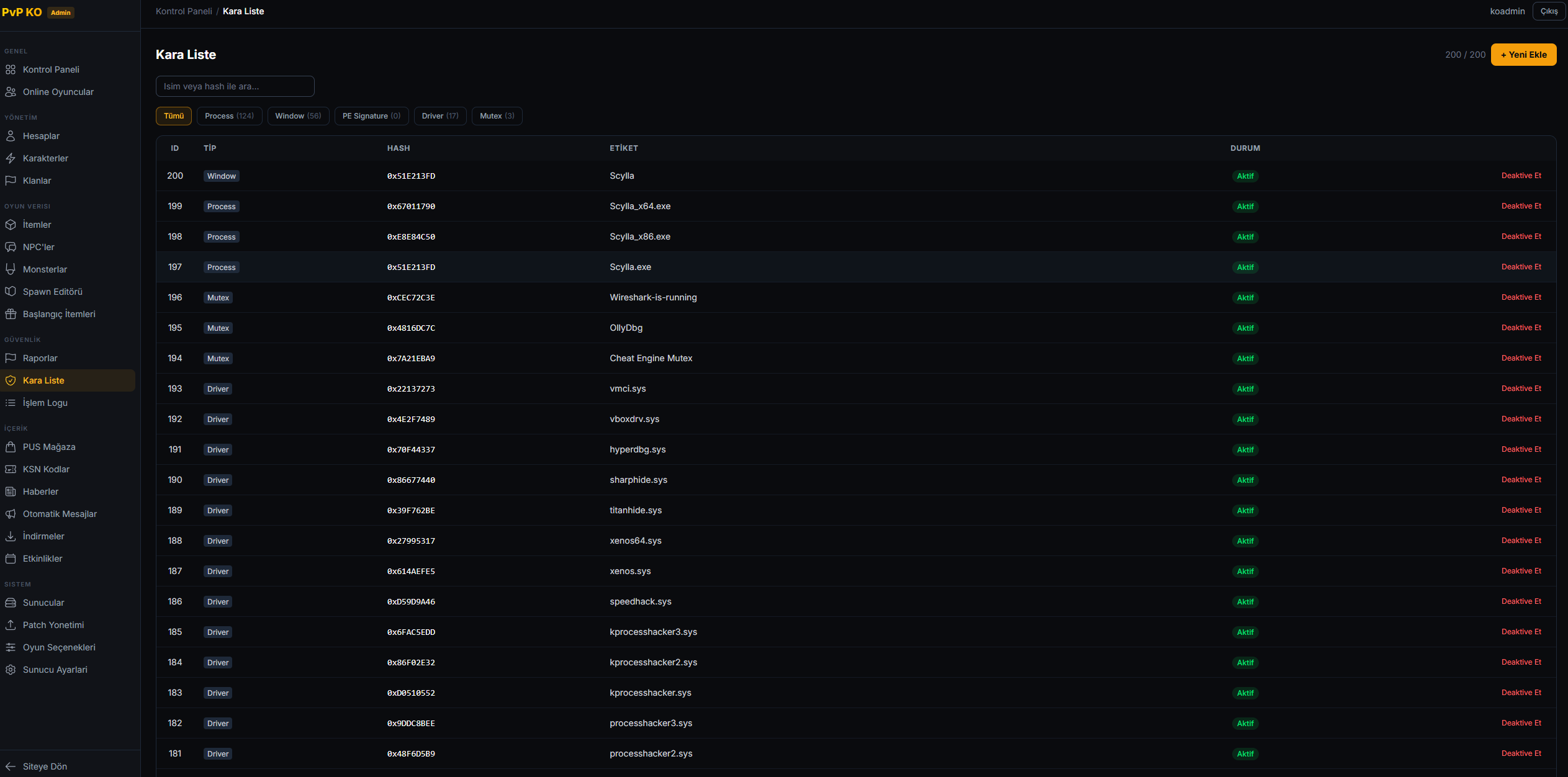The image size is (1568, 777).
Task: Click the Çıkış logout button
Action: (1549, 11)
